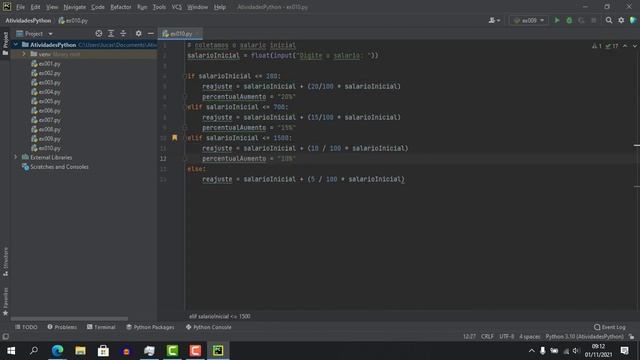Open the lock read-only status icon

click(631, 337)
